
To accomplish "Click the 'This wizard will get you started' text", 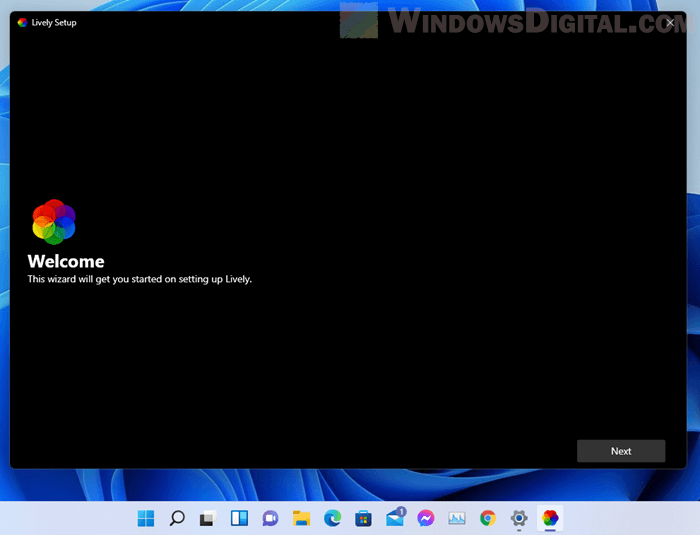I will (x=140, y=279).
